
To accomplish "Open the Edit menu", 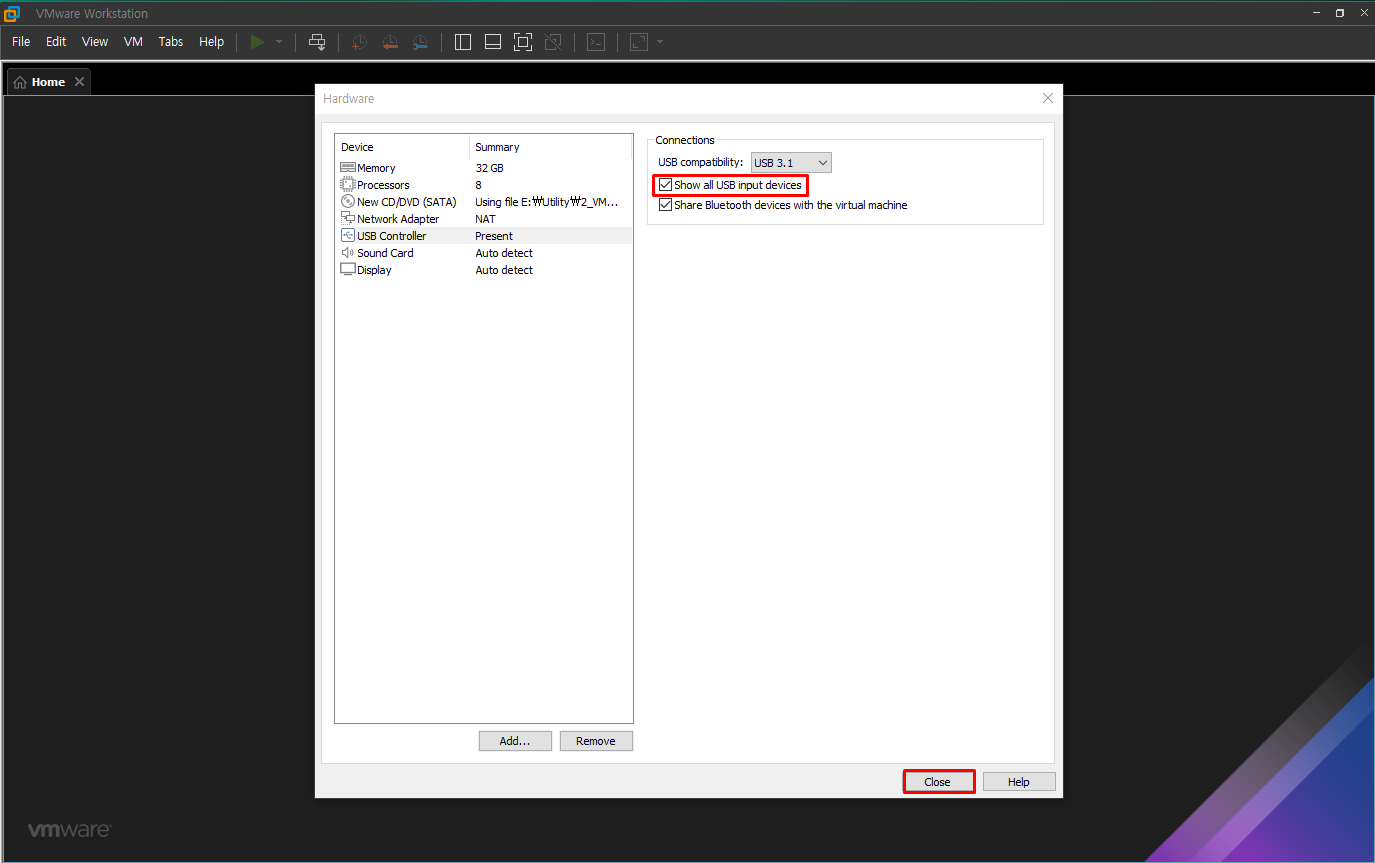I will coord(56,42).
